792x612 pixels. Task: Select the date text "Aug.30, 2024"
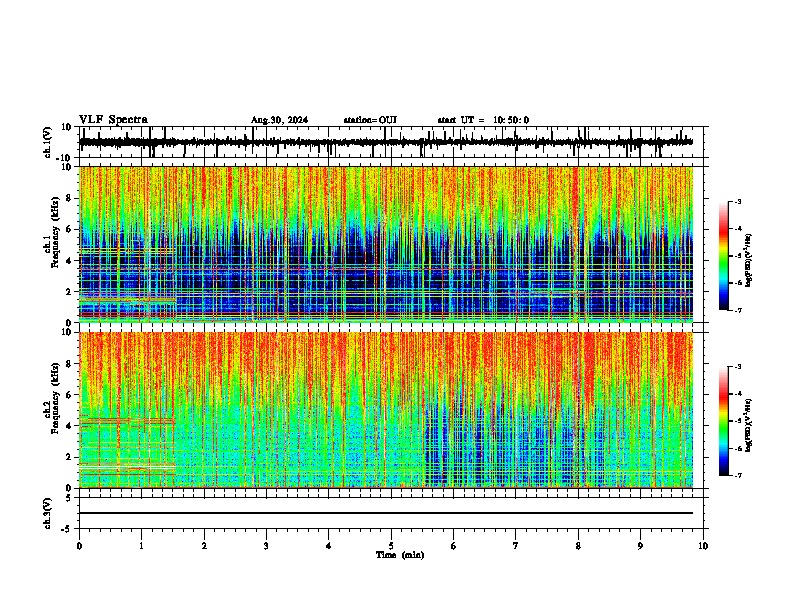(279, 120)
